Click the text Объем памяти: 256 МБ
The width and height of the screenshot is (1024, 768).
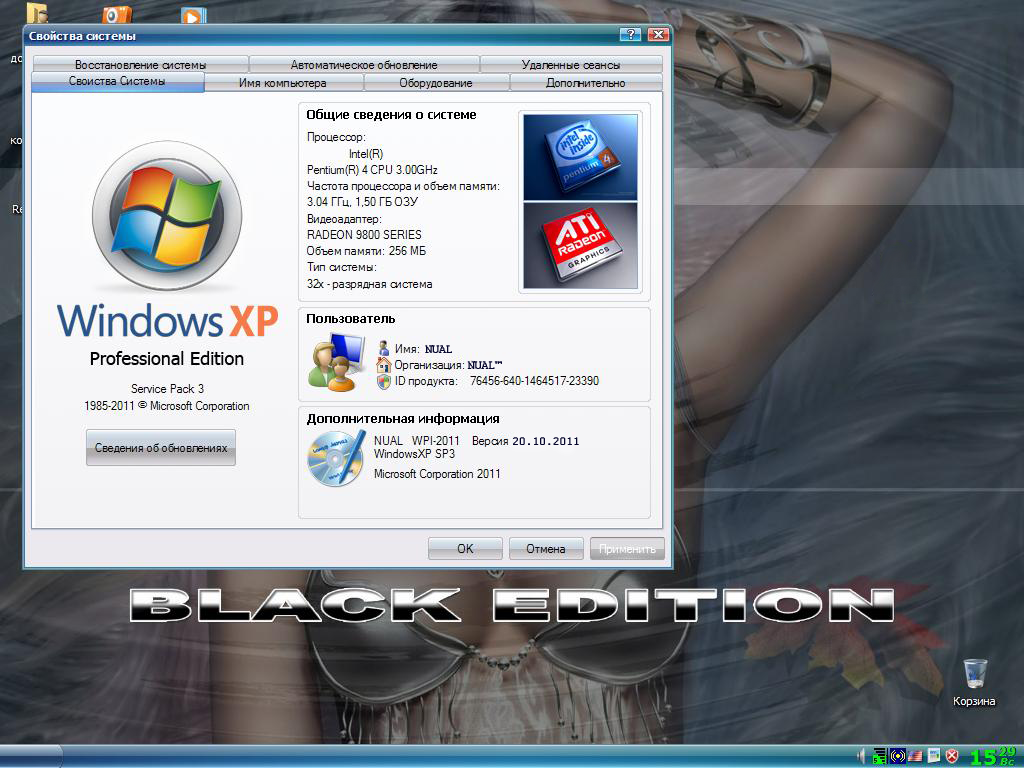[366, 251]
